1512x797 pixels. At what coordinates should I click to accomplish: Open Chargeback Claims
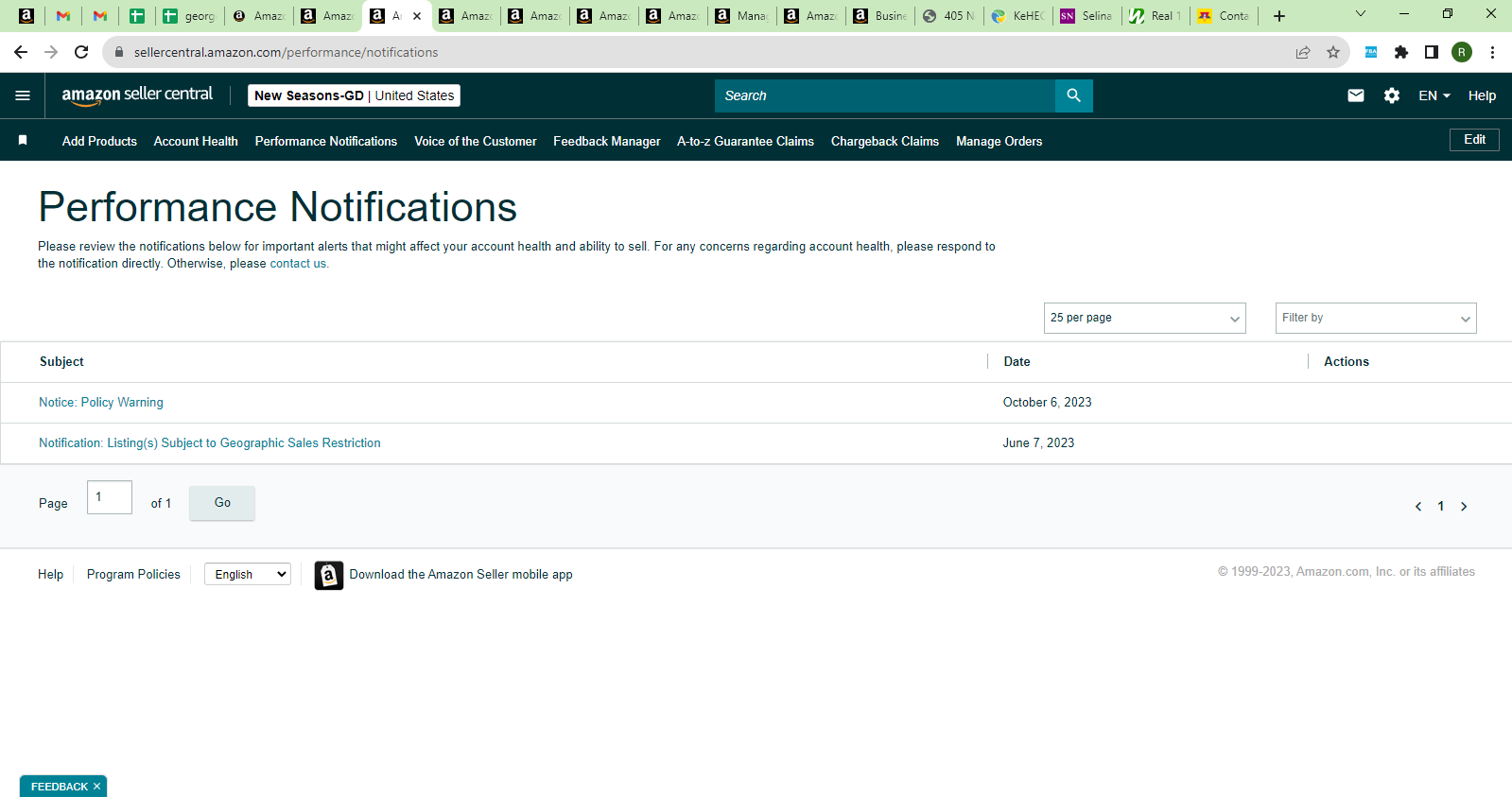885,141
